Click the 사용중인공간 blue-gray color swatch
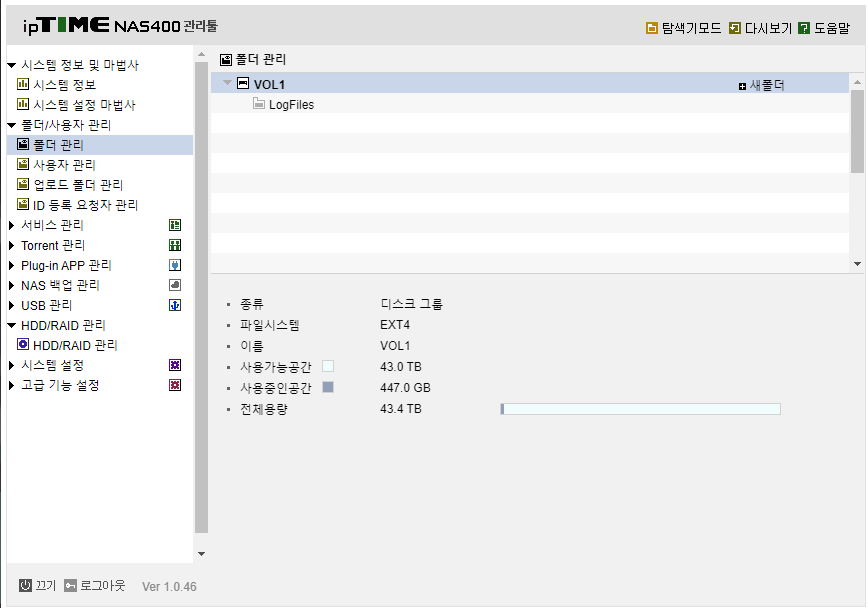The height and width of the screenshot is (608, 868). pos(328,387)
